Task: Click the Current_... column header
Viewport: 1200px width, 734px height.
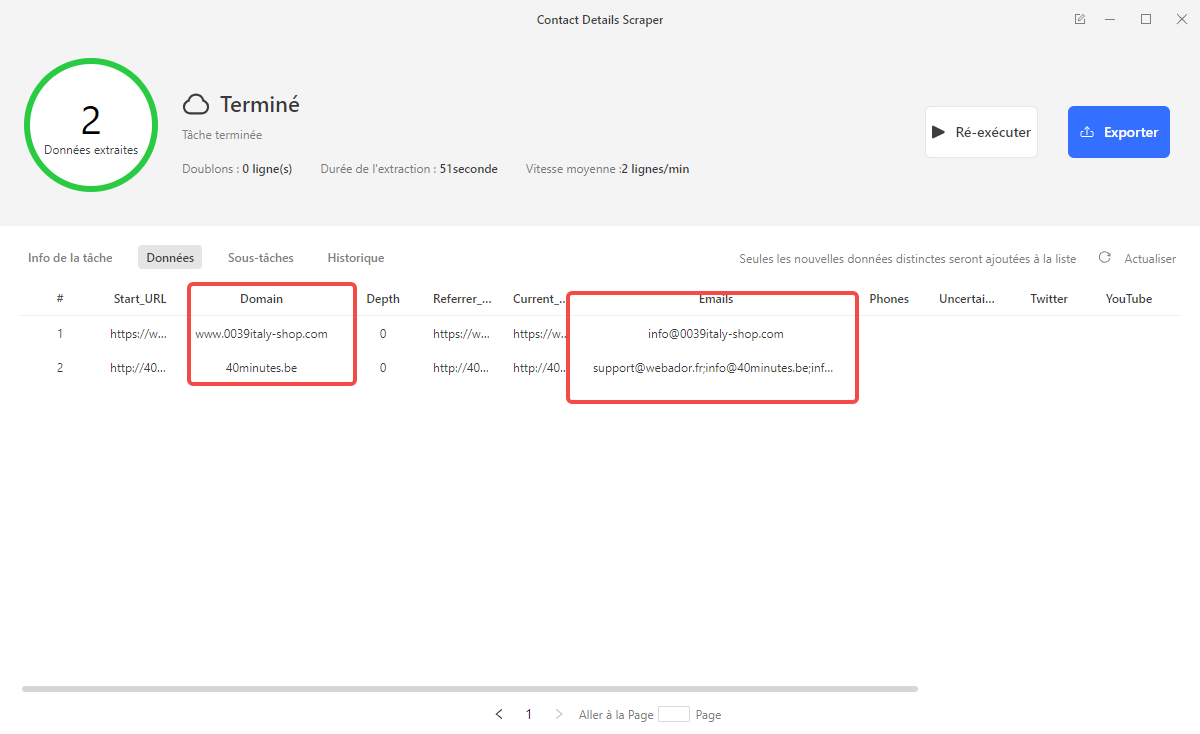Action: point(540,299)
